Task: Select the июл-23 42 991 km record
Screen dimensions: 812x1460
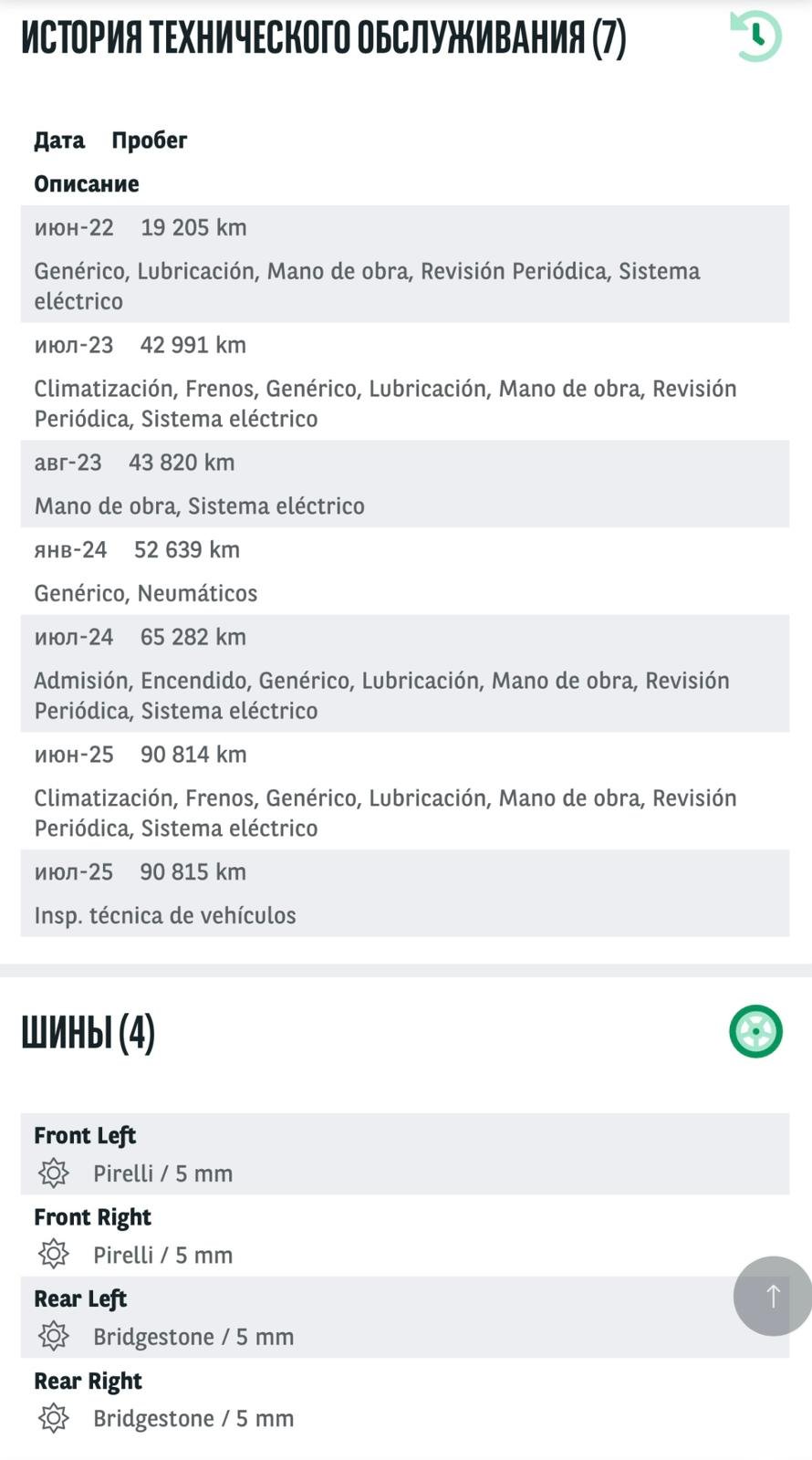Action: pos(404,381)
